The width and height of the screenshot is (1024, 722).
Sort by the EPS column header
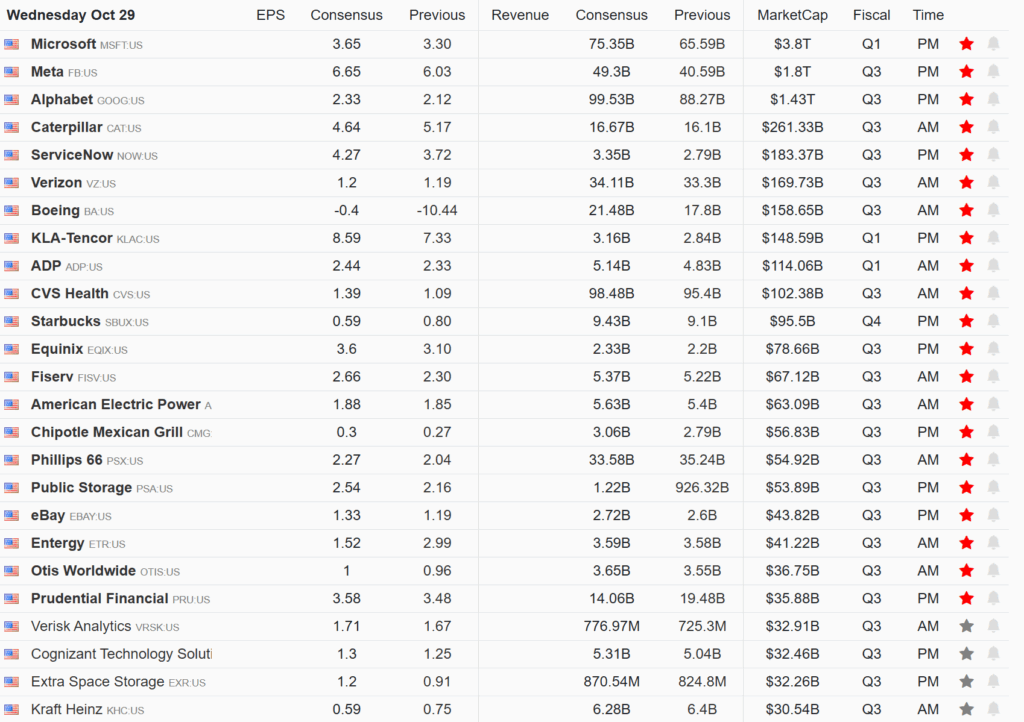(x=270, y=15)
